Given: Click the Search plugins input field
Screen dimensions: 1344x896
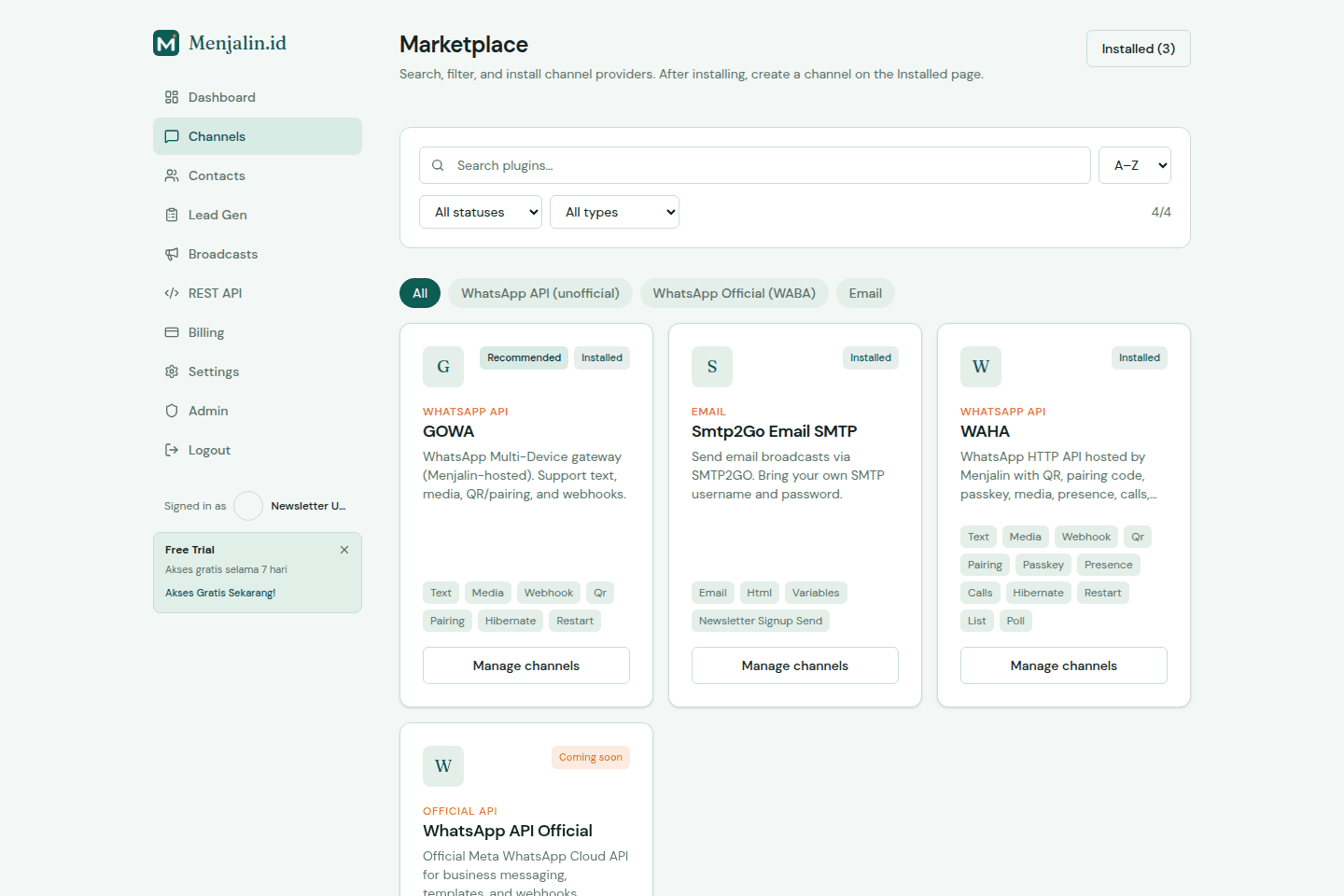Looking at the screenshot, I should [755, 165].
